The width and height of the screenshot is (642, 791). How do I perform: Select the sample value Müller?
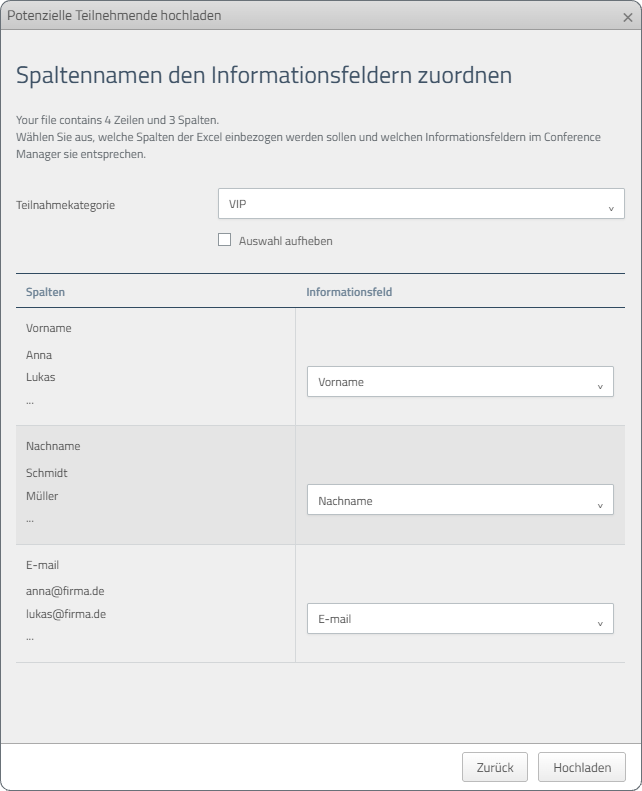42,496
